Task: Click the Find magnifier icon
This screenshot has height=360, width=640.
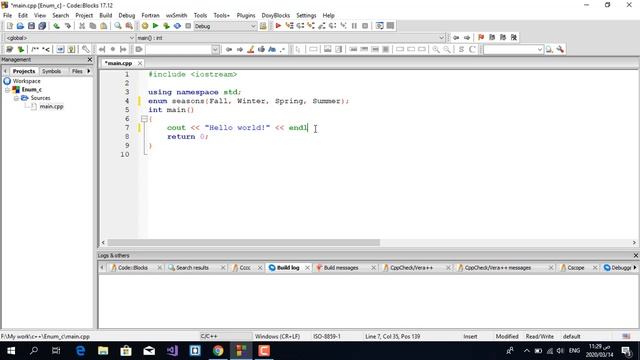Action: pyautogui.click(x=118, y=26)
